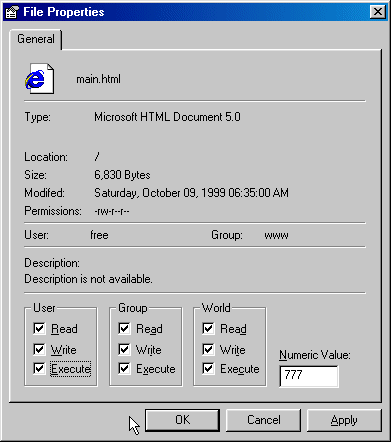
Task: Click the File Properties title bar icon
Action: [x=11, y=12]
